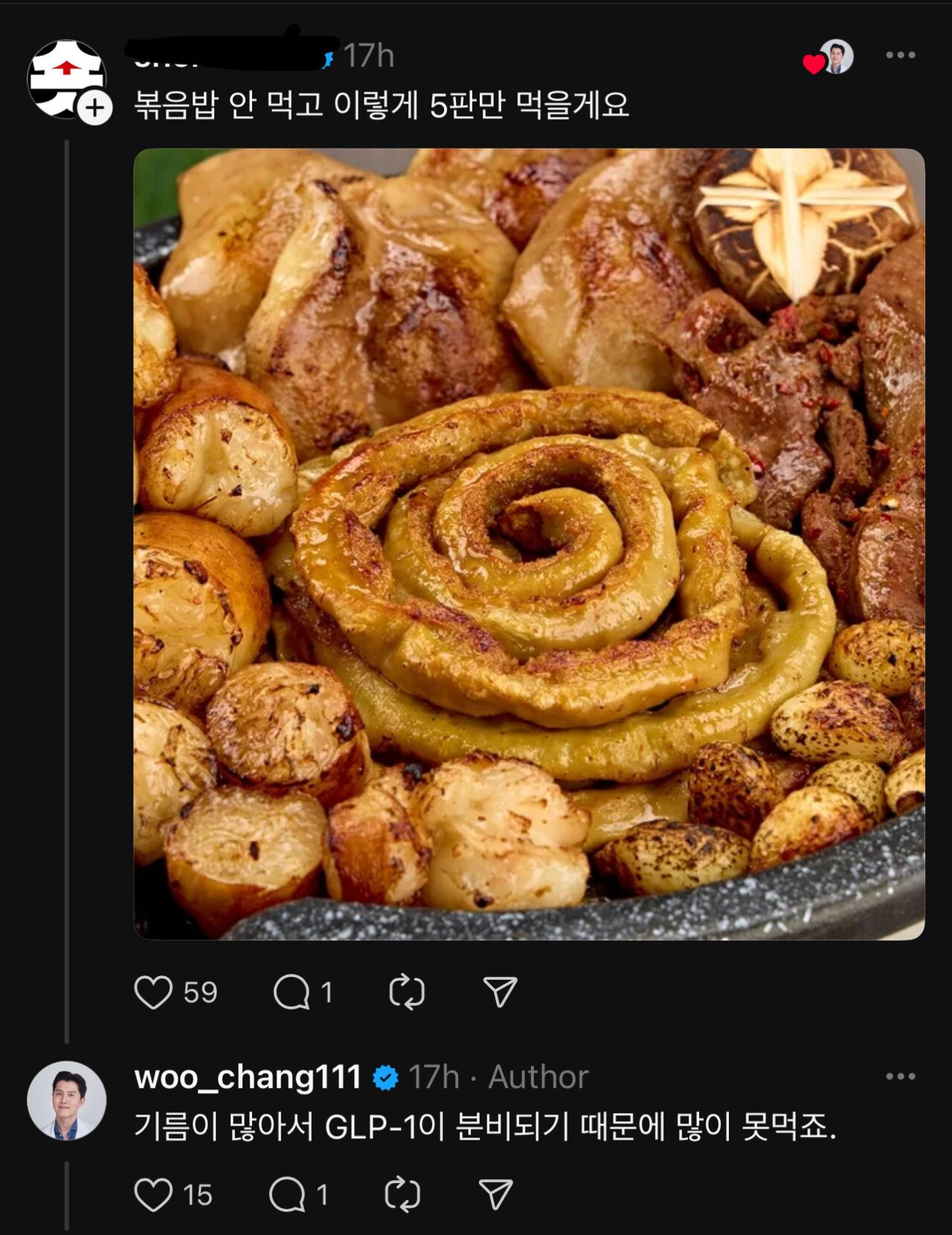Share the food photo post via send icon
The height and width of the screenshot is (1235, 952).
point(500,992)
